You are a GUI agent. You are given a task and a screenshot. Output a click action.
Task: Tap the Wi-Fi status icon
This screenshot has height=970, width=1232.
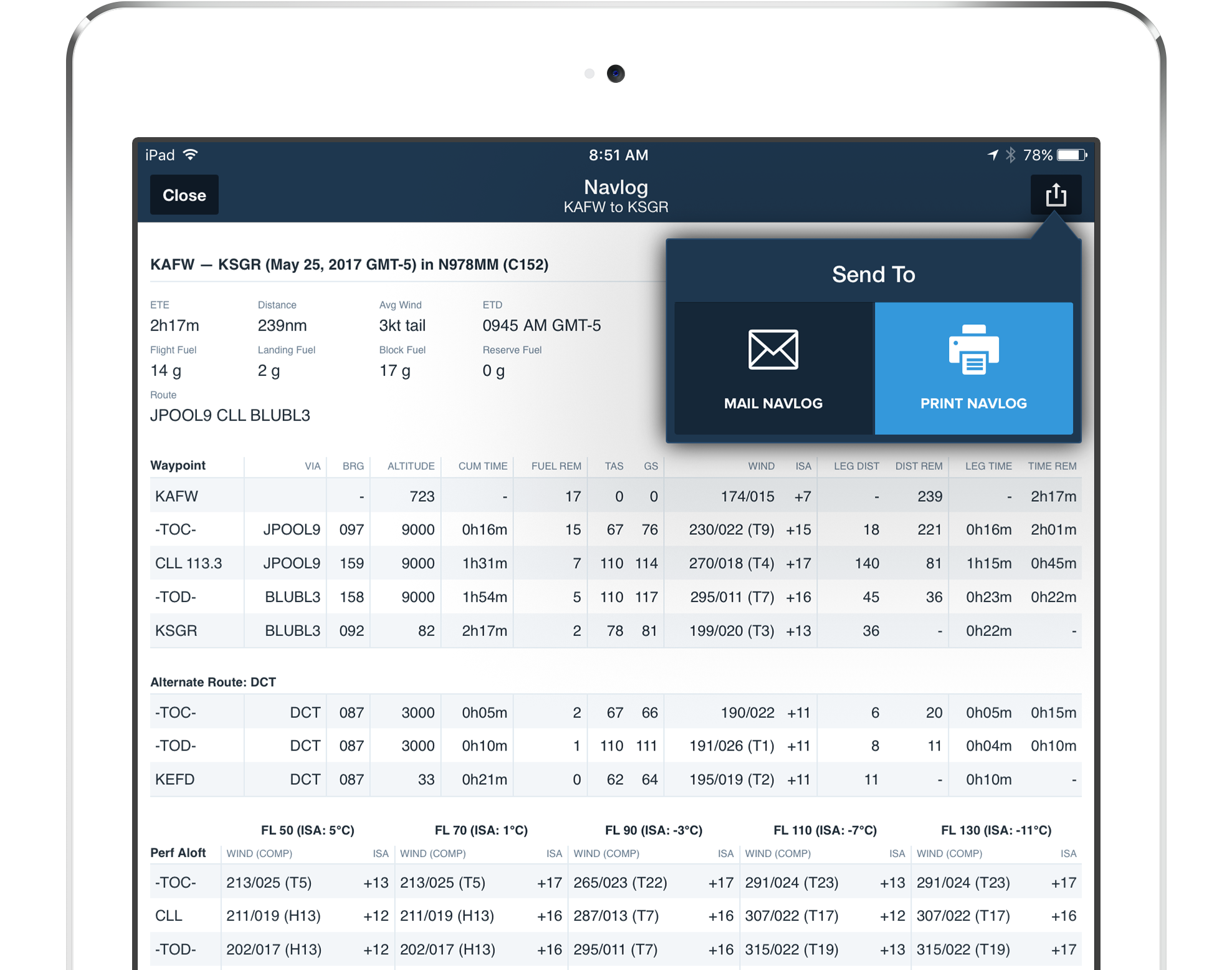(191, 155)
